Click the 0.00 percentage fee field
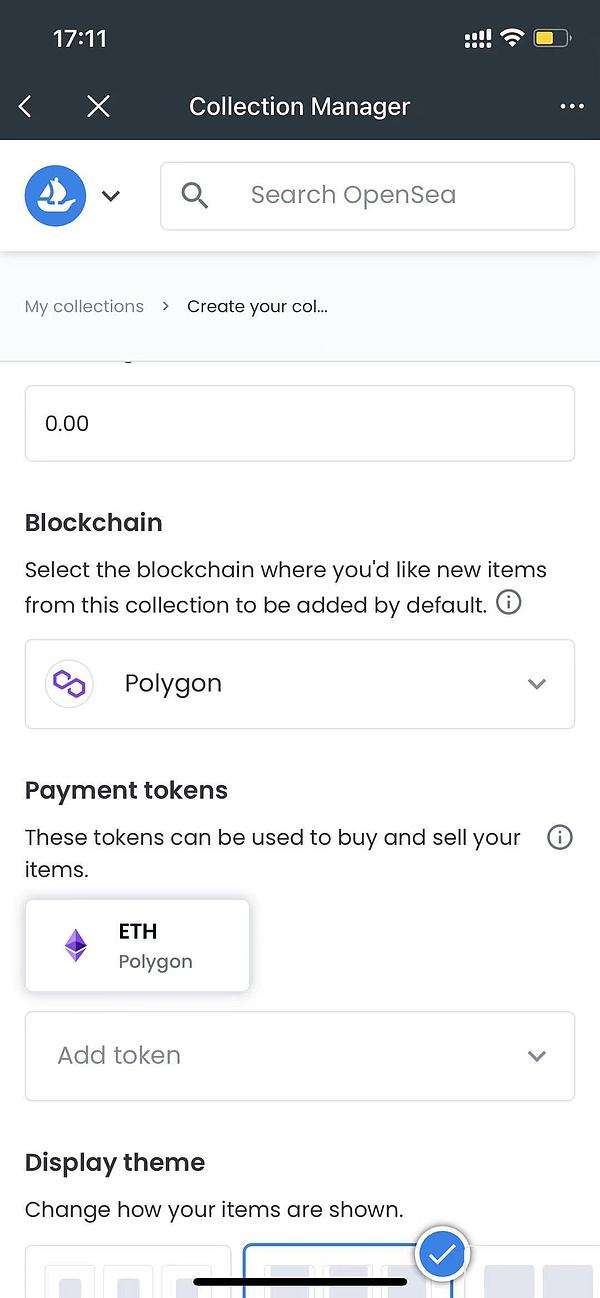Viewport: 600px width, 1298px height. coord(300,424)
